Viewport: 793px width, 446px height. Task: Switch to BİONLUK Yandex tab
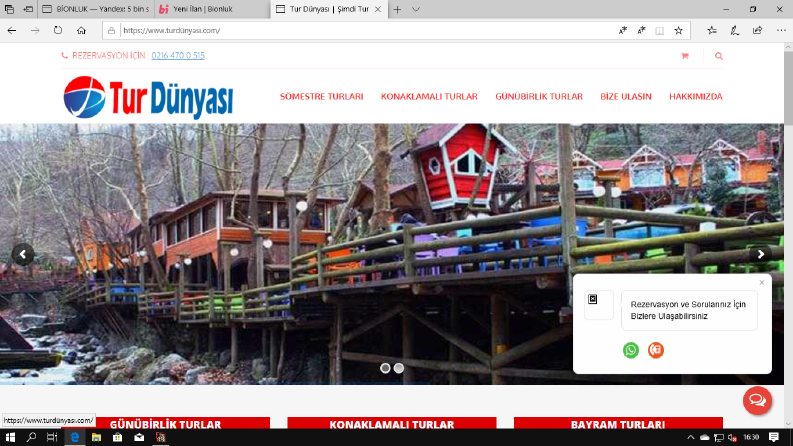pyautogui.click(x=96, y=9)
